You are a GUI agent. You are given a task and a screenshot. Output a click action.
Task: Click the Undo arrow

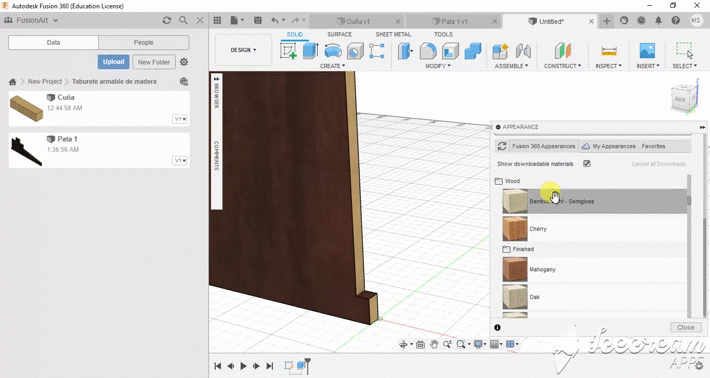point(275,20)
